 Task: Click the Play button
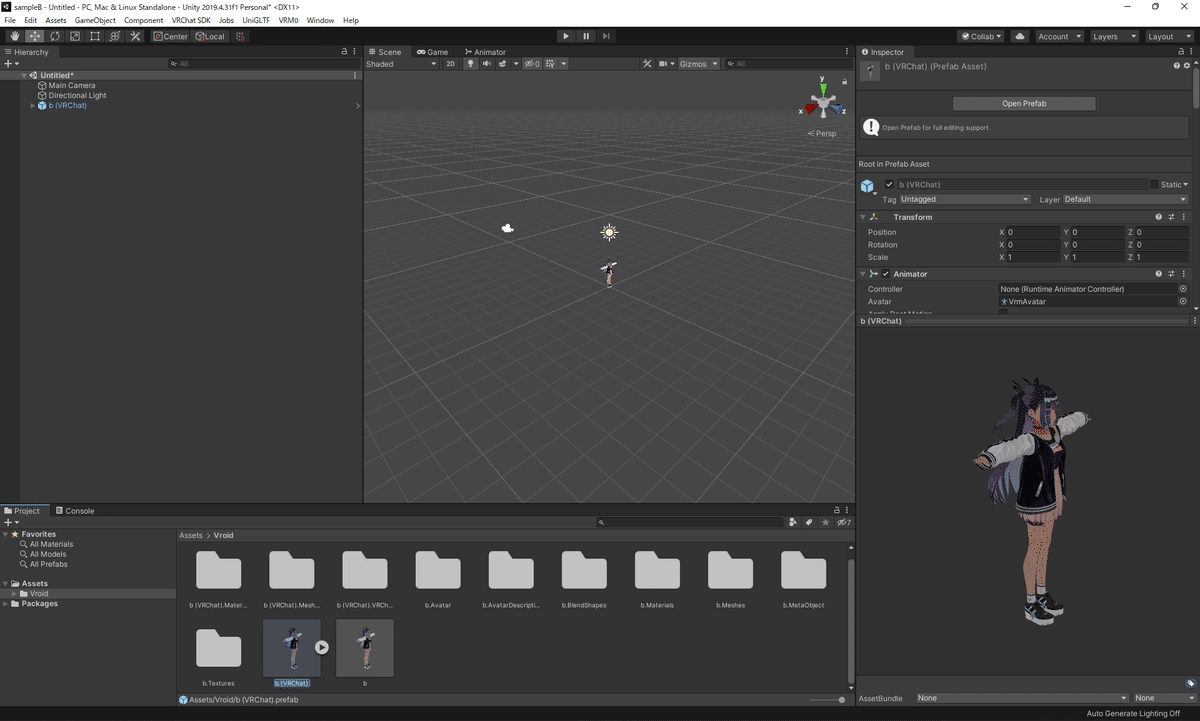pos(566,36)
